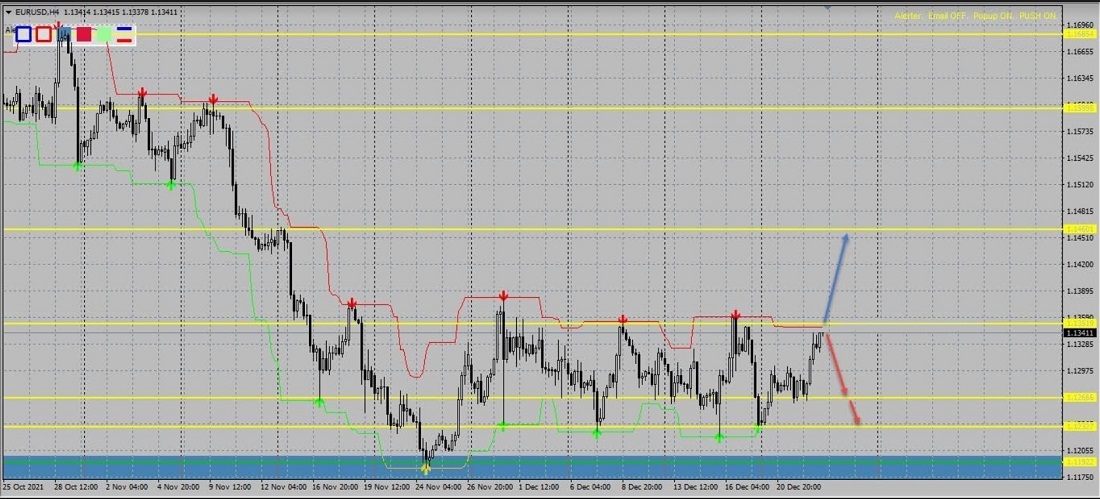Select the 1.12327 yellow price level label
Image resolution: width=1100 pixels, height=499 pixels.
1079,426
